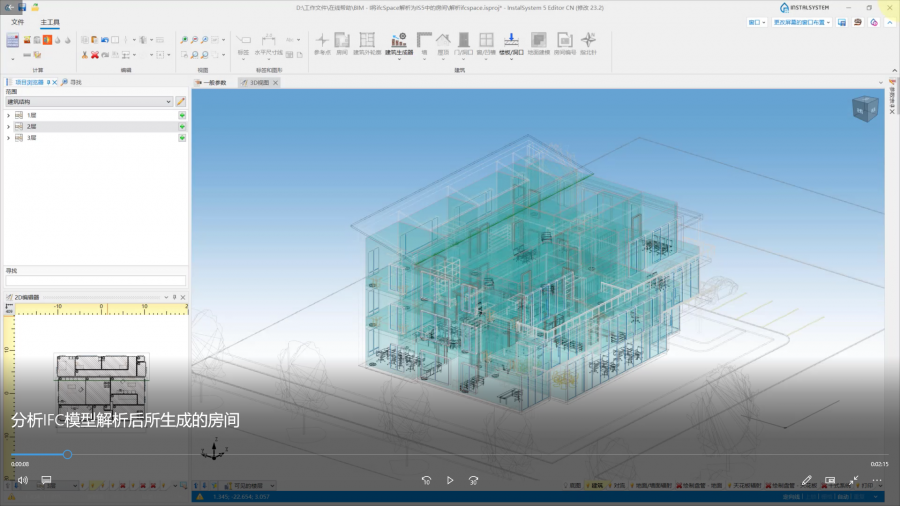The height and width of the screenshot is (506, 900).
Task: Expand the 1层 tree node
Action: (x=8, y=116)
